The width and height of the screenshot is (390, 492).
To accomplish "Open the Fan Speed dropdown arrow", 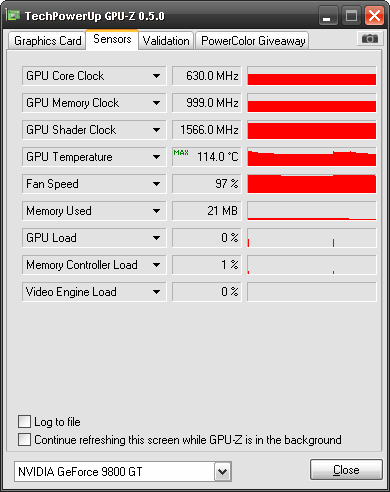I will pos(156,184).
